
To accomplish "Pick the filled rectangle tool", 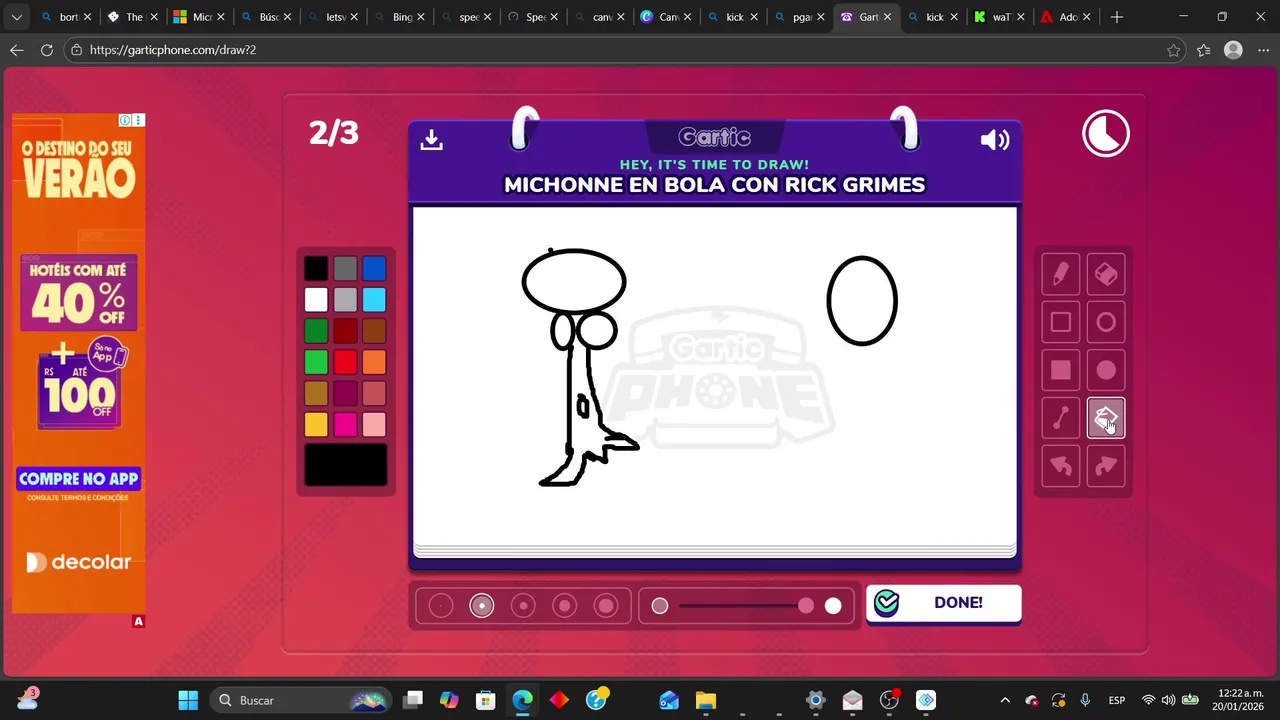I will 1060,370.
